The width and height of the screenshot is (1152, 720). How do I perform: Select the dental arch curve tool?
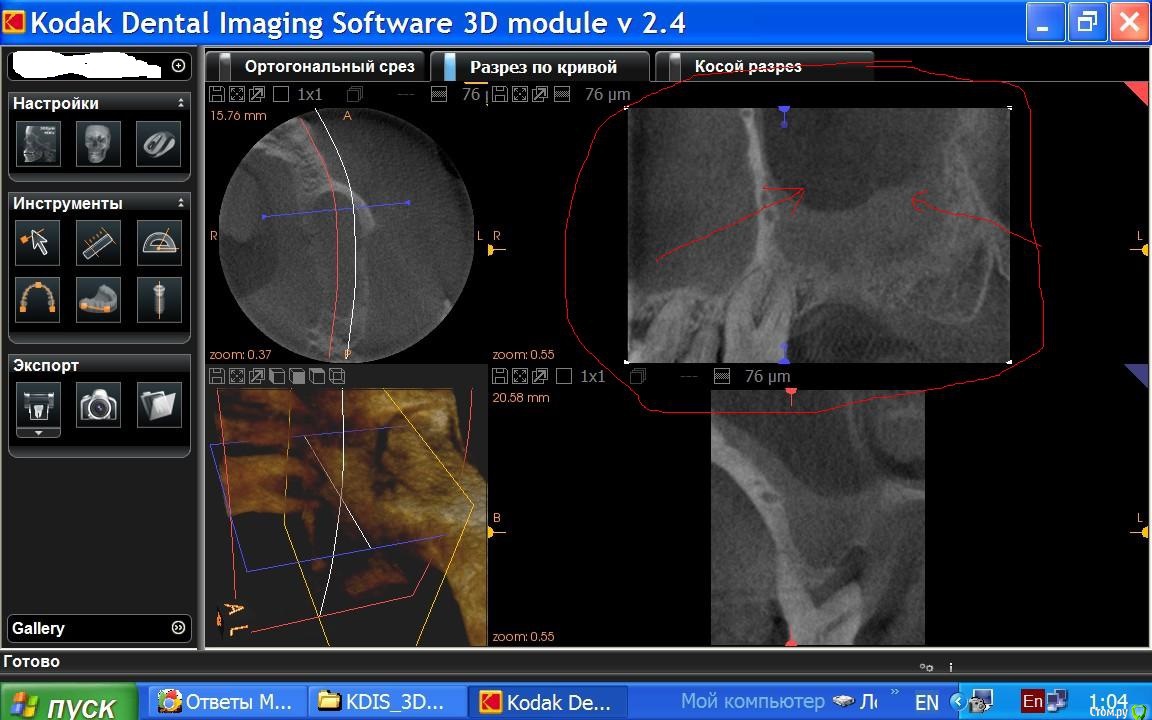[x=38, y=299]
